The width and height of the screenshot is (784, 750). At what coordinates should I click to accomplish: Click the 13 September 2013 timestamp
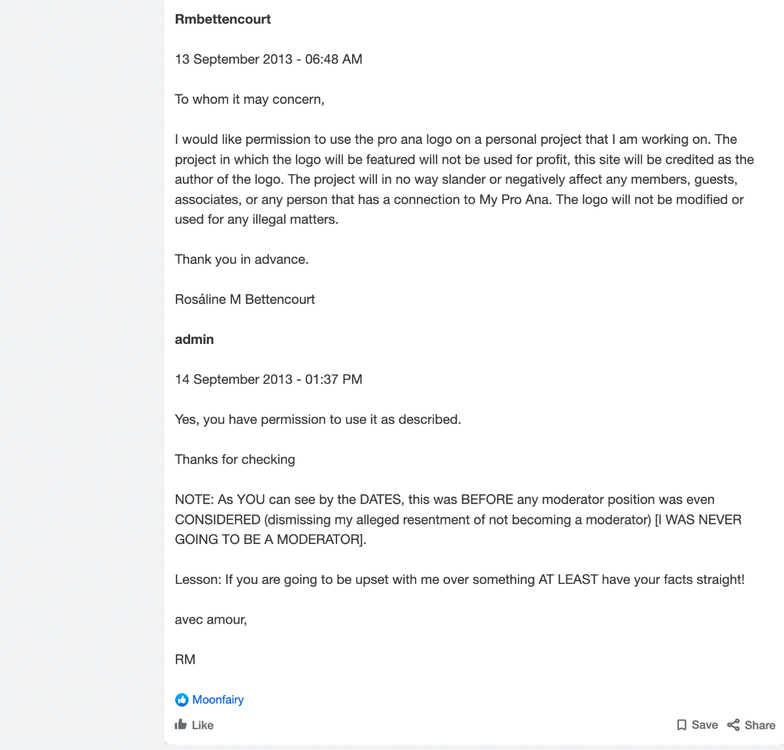(268, 60)
